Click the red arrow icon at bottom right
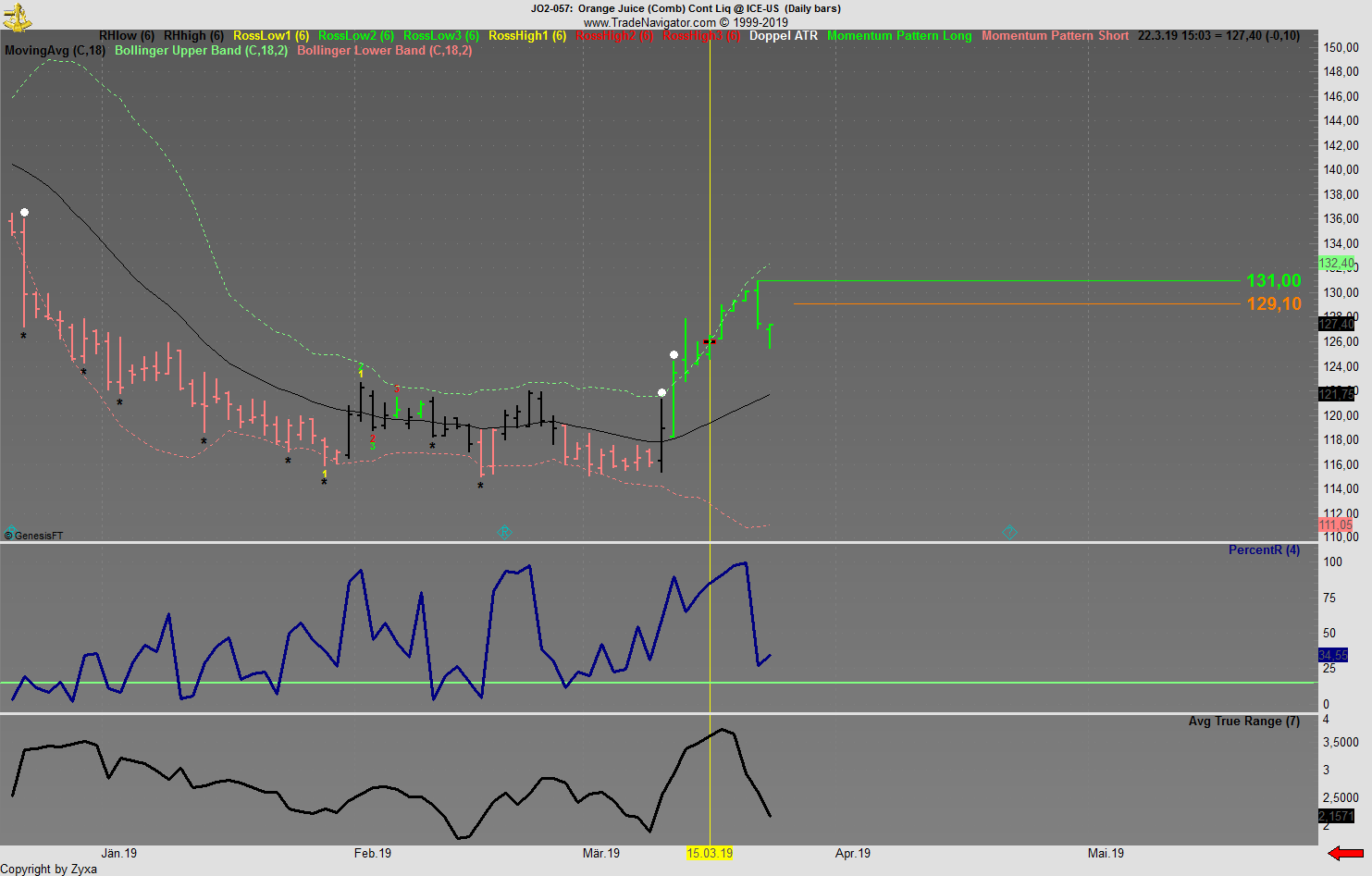 (1345, 853)
